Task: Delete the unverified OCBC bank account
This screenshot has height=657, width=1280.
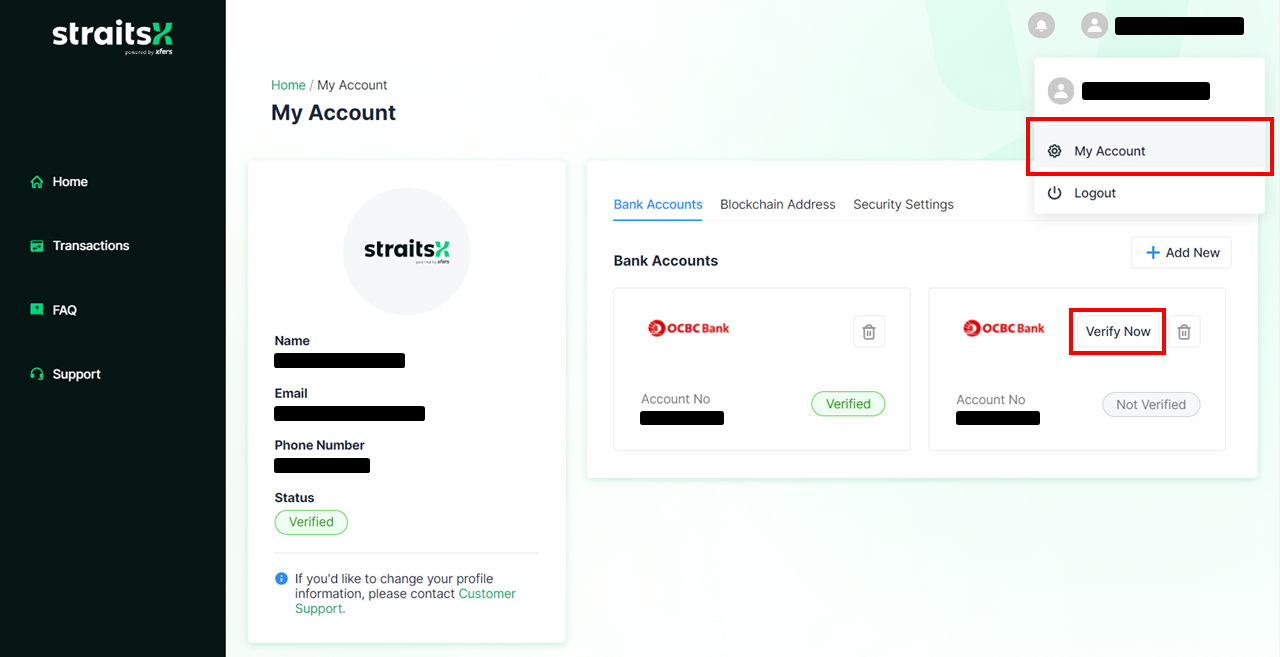Action: [1184, 331]
